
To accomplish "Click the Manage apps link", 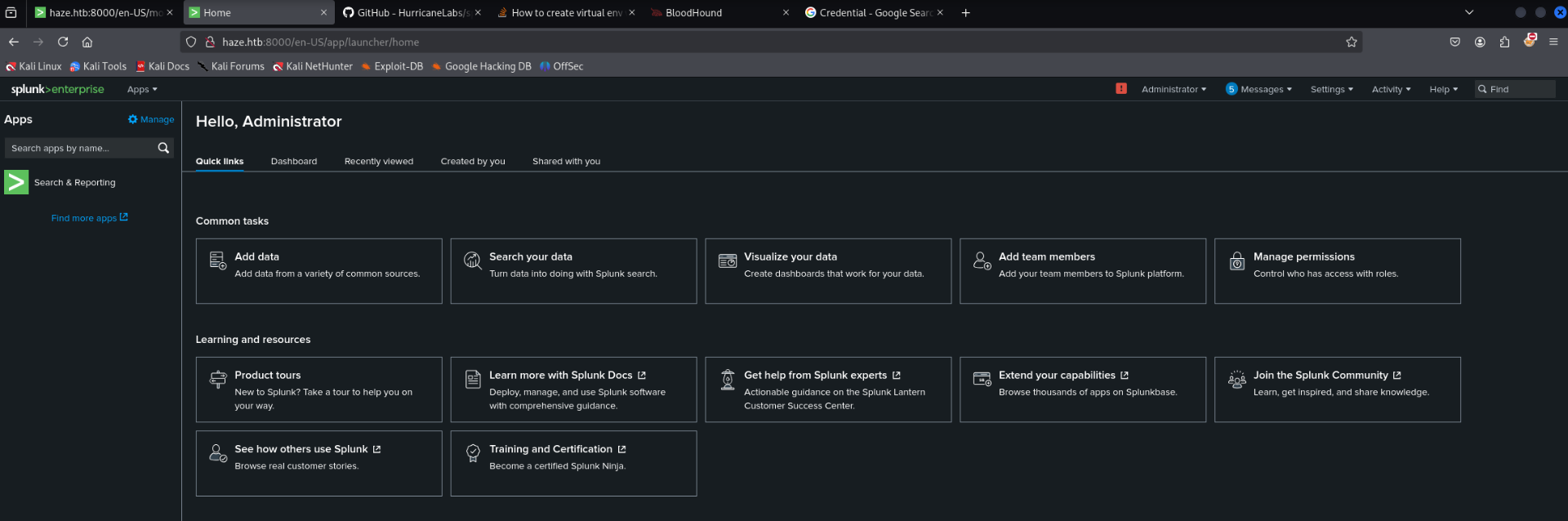I will pos(151,119).
